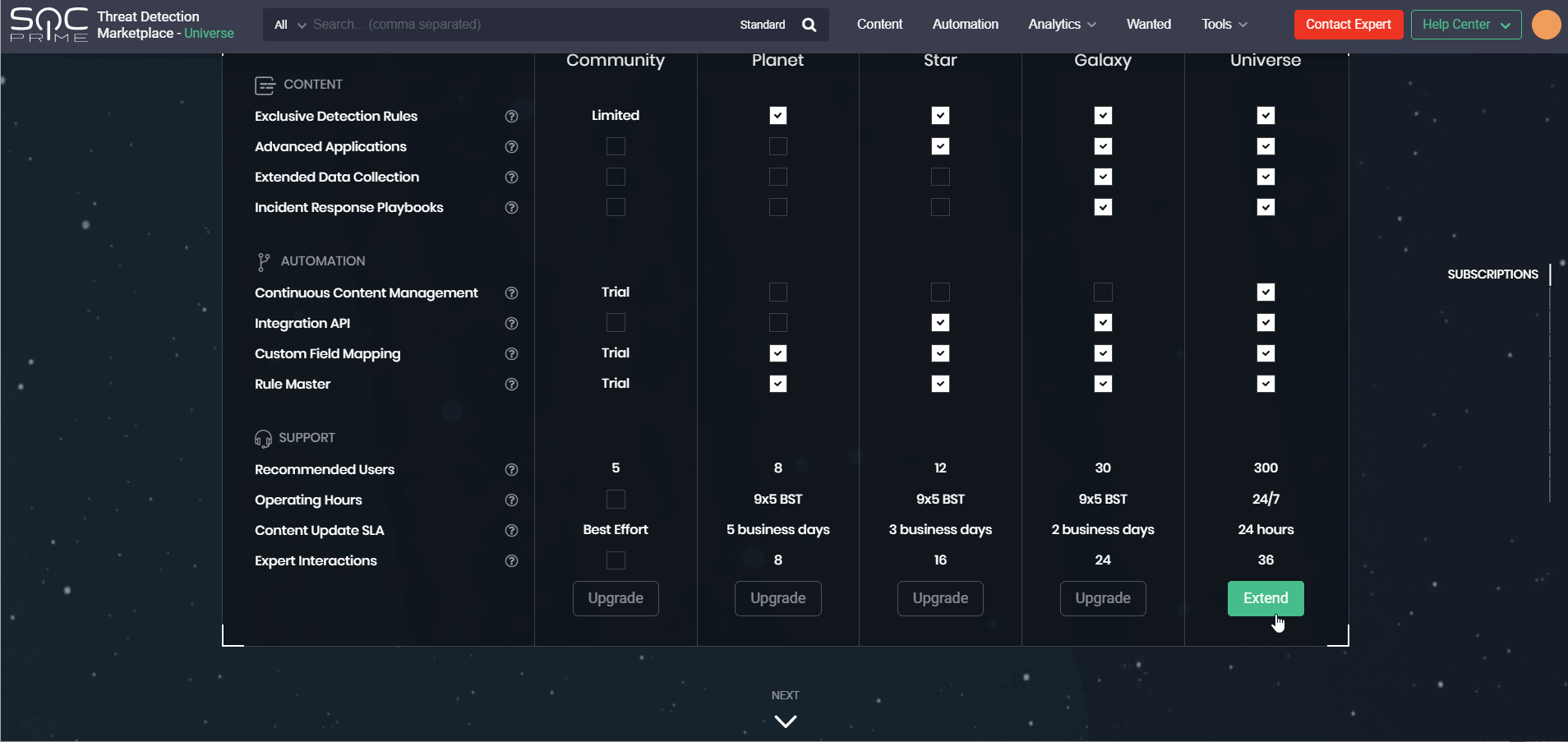Image resolution: width=1568 pixels, height=742 pixels.
Task: Show info for Incident Response Playbooks
Action: pyautogui.click(x=511, y=208)
